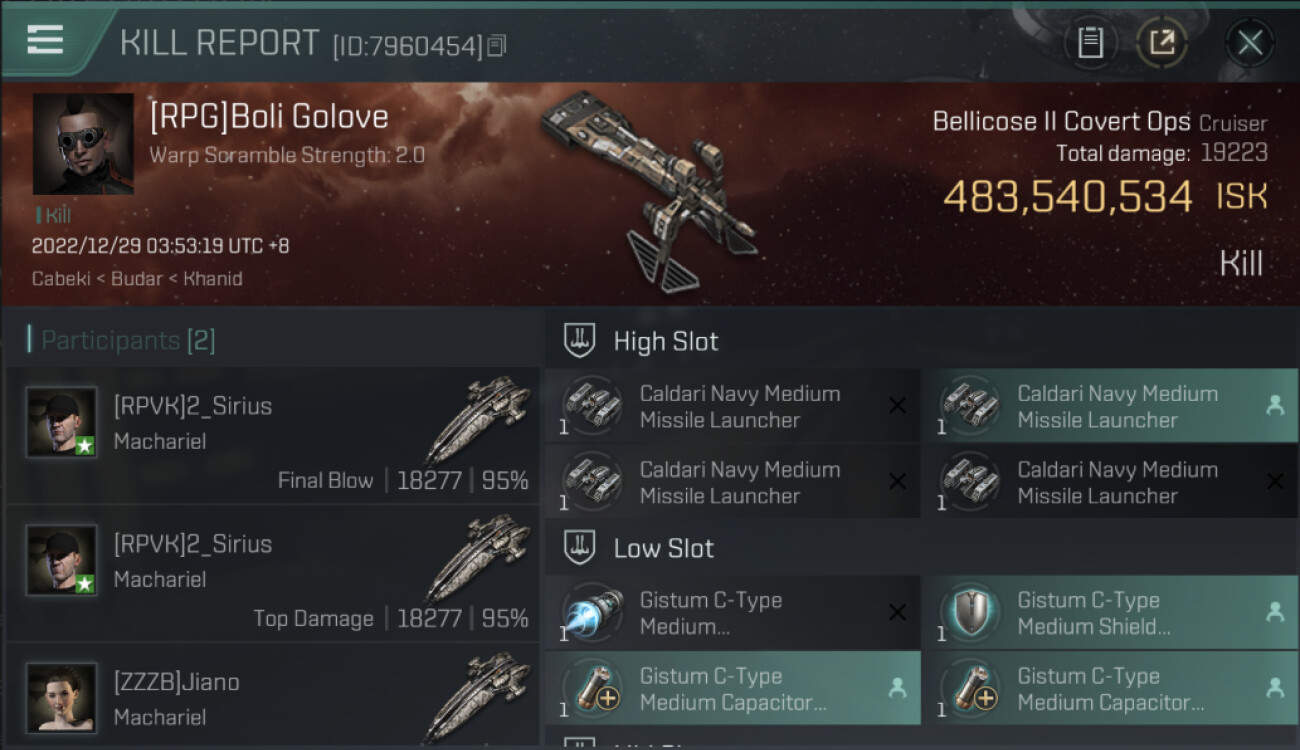This screenshot has height=750, width=1300.
Task: Close the Kill Report window
Action: pyautogui.click(x=1249, y=43)
